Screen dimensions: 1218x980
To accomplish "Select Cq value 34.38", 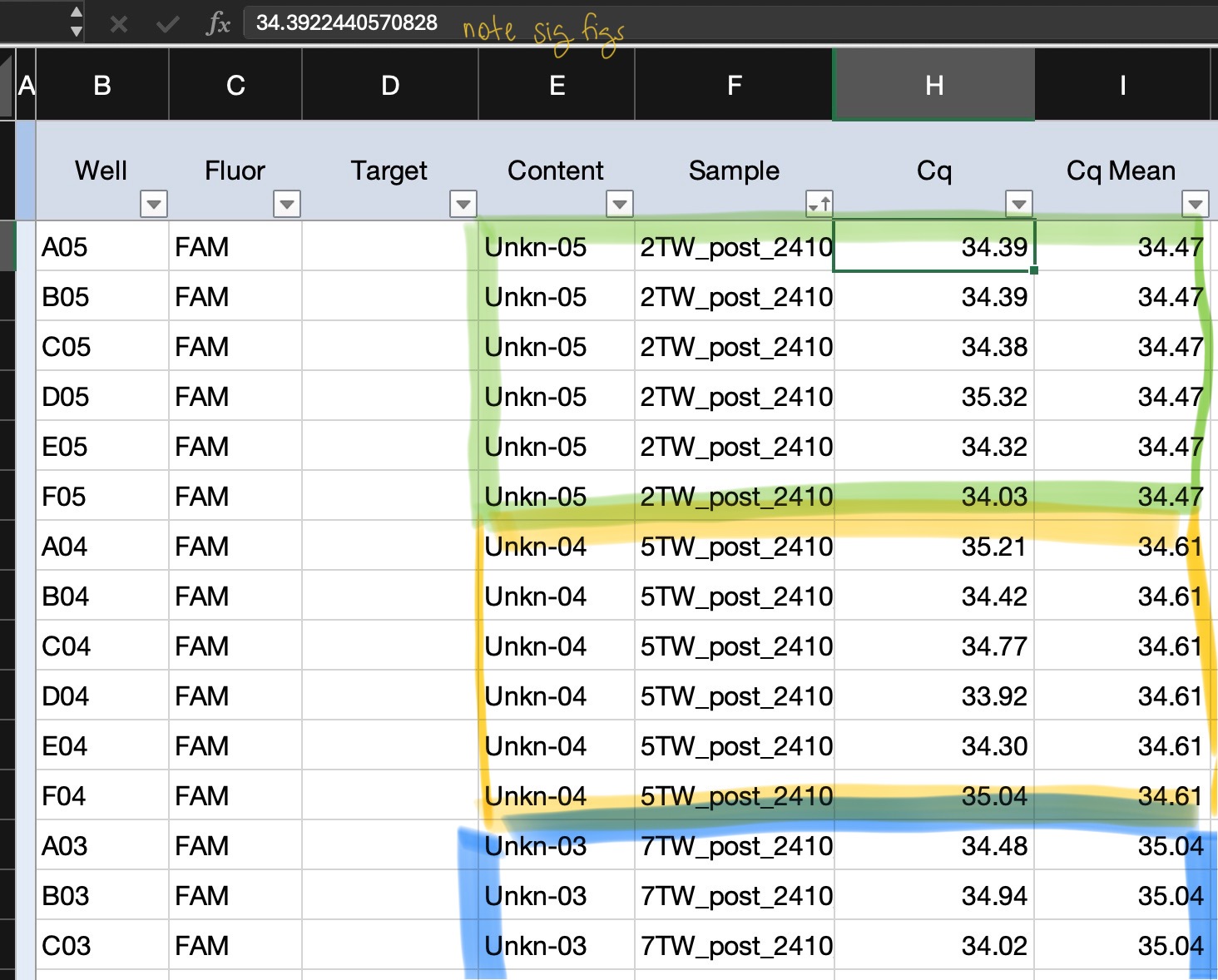I will (x=934, y=346).
